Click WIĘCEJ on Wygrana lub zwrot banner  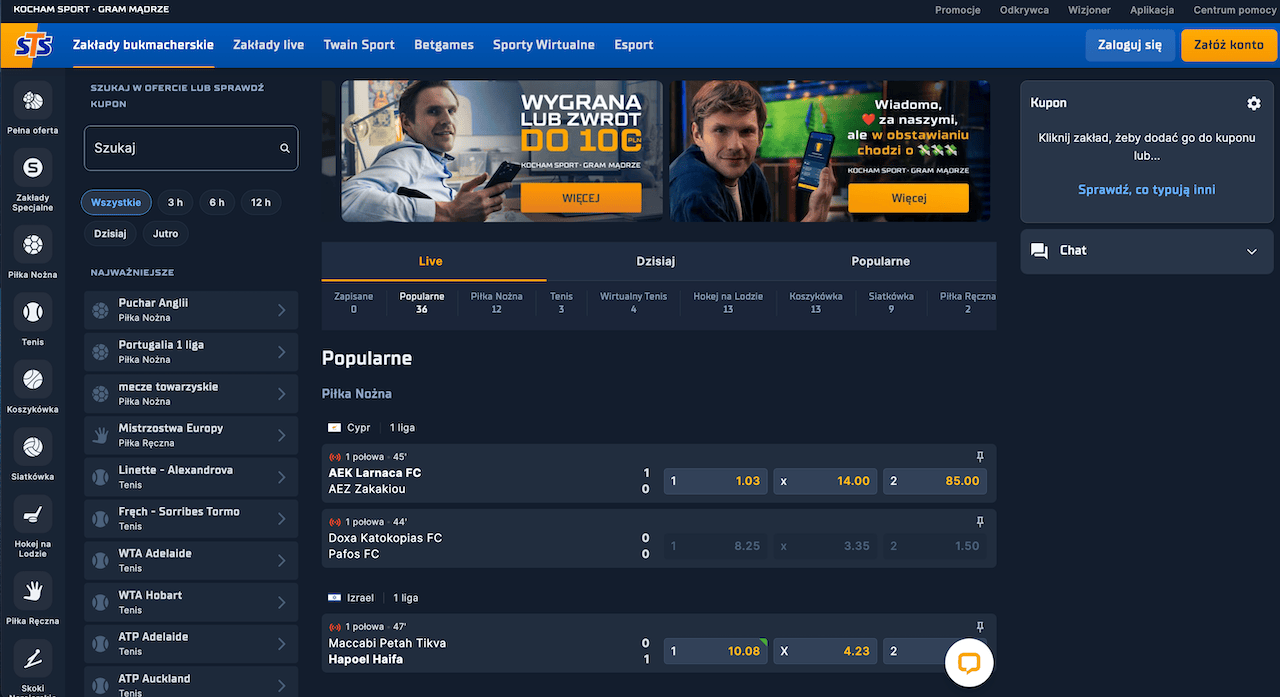point(581,198)
